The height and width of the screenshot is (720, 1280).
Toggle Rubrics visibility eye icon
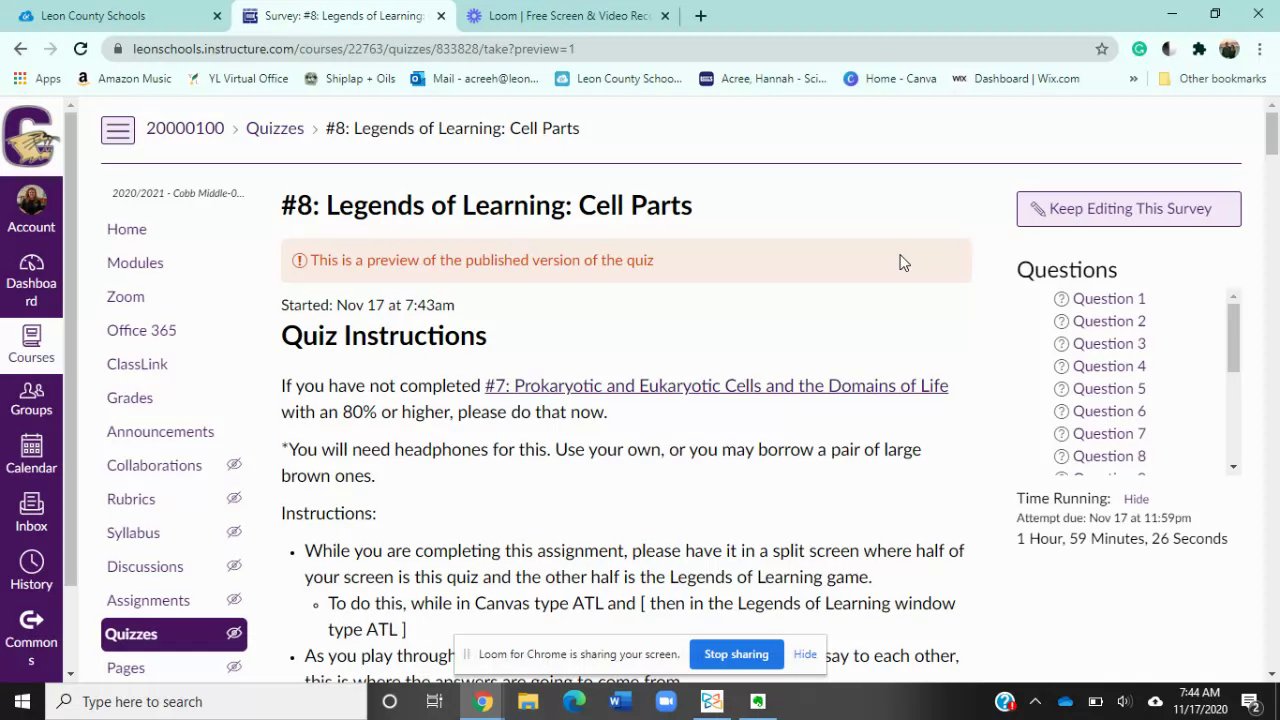(234, 499)
